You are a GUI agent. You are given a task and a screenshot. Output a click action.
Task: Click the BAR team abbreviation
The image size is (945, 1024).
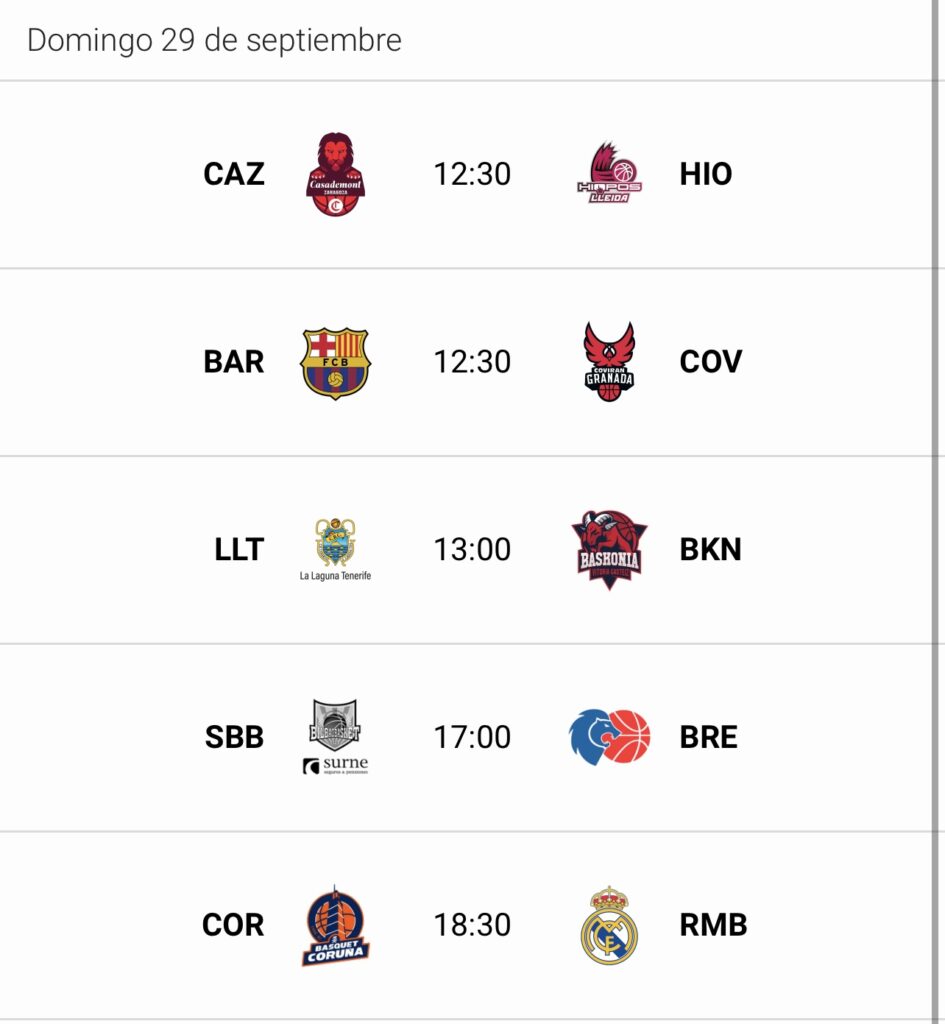[234, 362]
